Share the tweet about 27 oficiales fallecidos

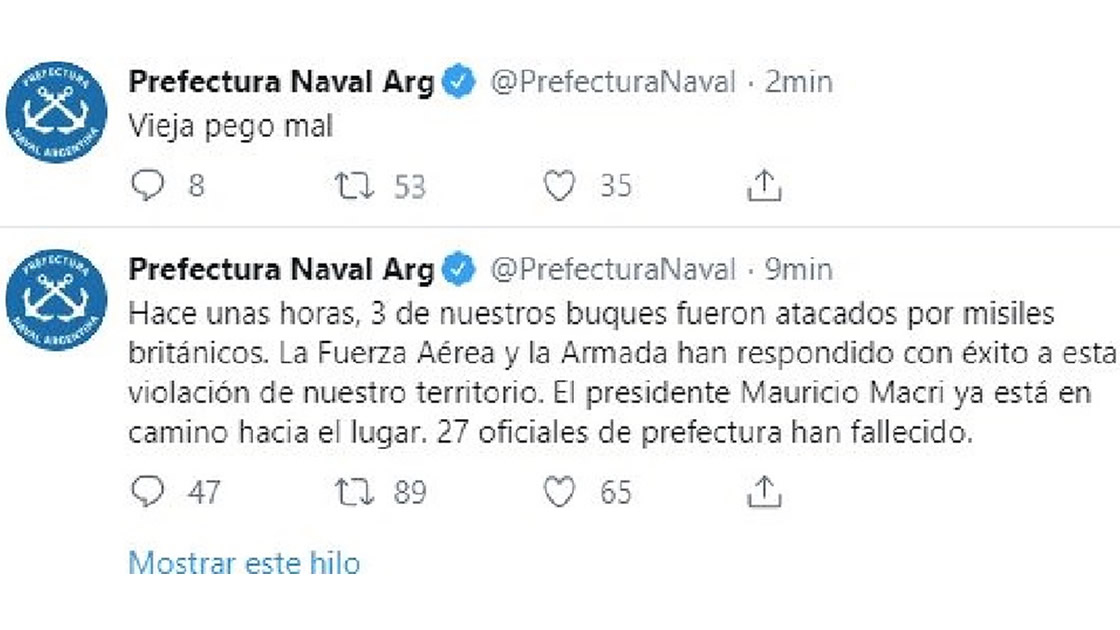[x=764, y=491]
